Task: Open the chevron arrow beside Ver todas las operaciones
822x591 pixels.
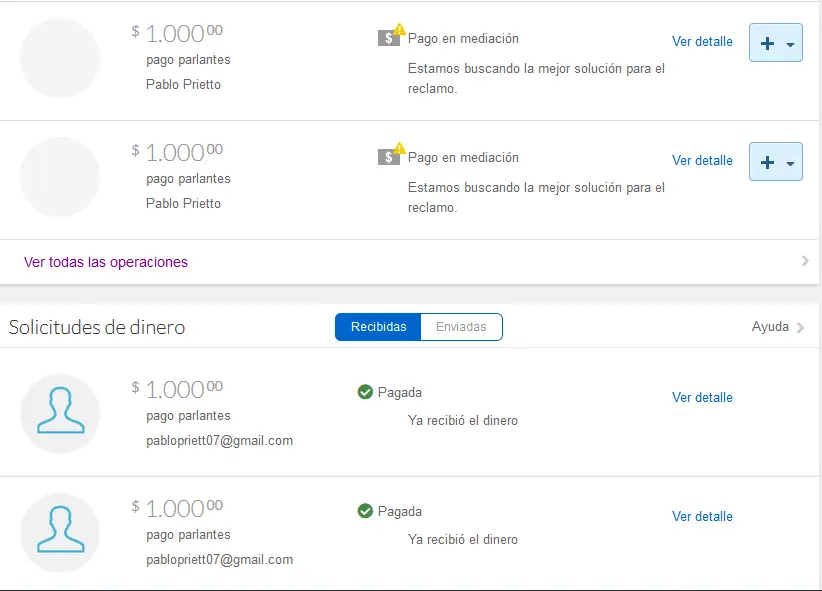Action: [805, 261]
